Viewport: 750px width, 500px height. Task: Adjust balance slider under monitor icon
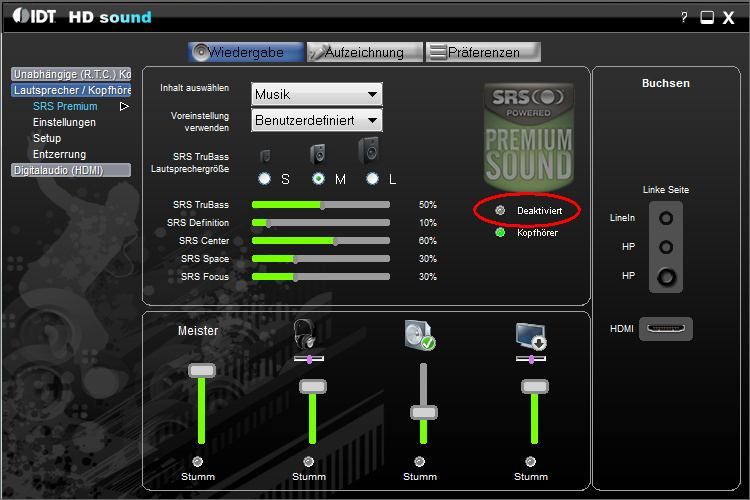pyautogui.click(x=531, y=359)
